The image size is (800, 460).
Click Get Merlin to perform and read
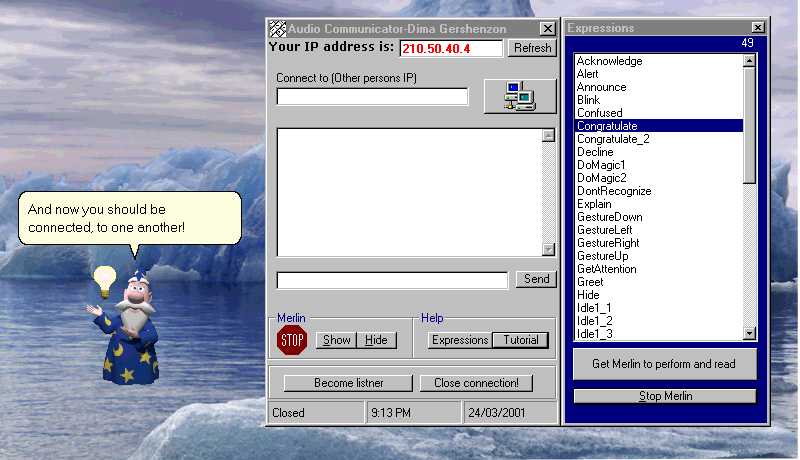(x=664, y=364)
